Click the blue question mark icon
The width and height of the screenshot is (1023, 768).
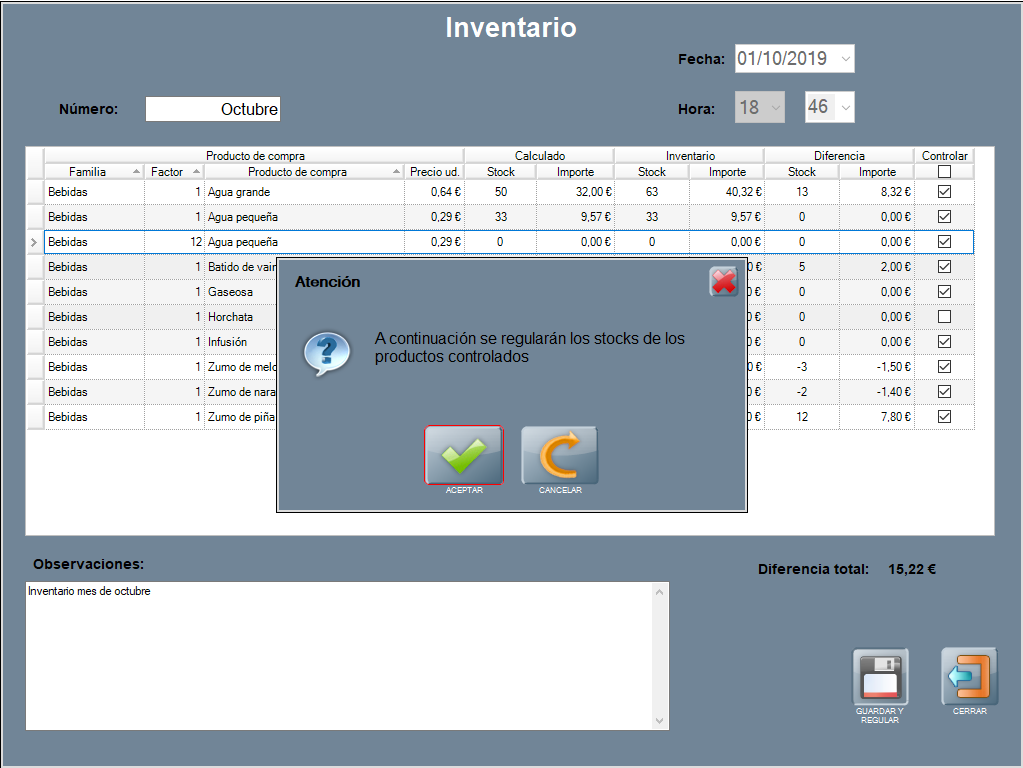pyautogui.click(x=327, y=352)
